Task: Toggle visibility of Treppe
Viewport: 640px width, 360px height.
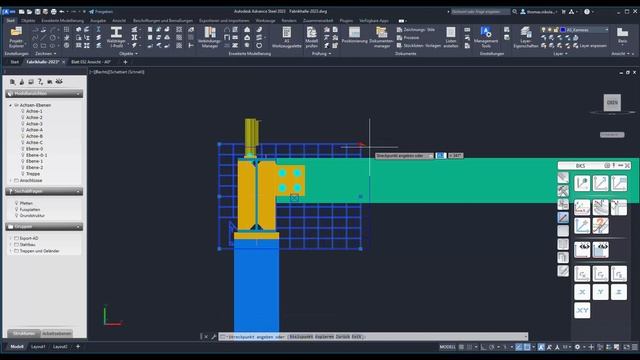Action: (23, 174)
